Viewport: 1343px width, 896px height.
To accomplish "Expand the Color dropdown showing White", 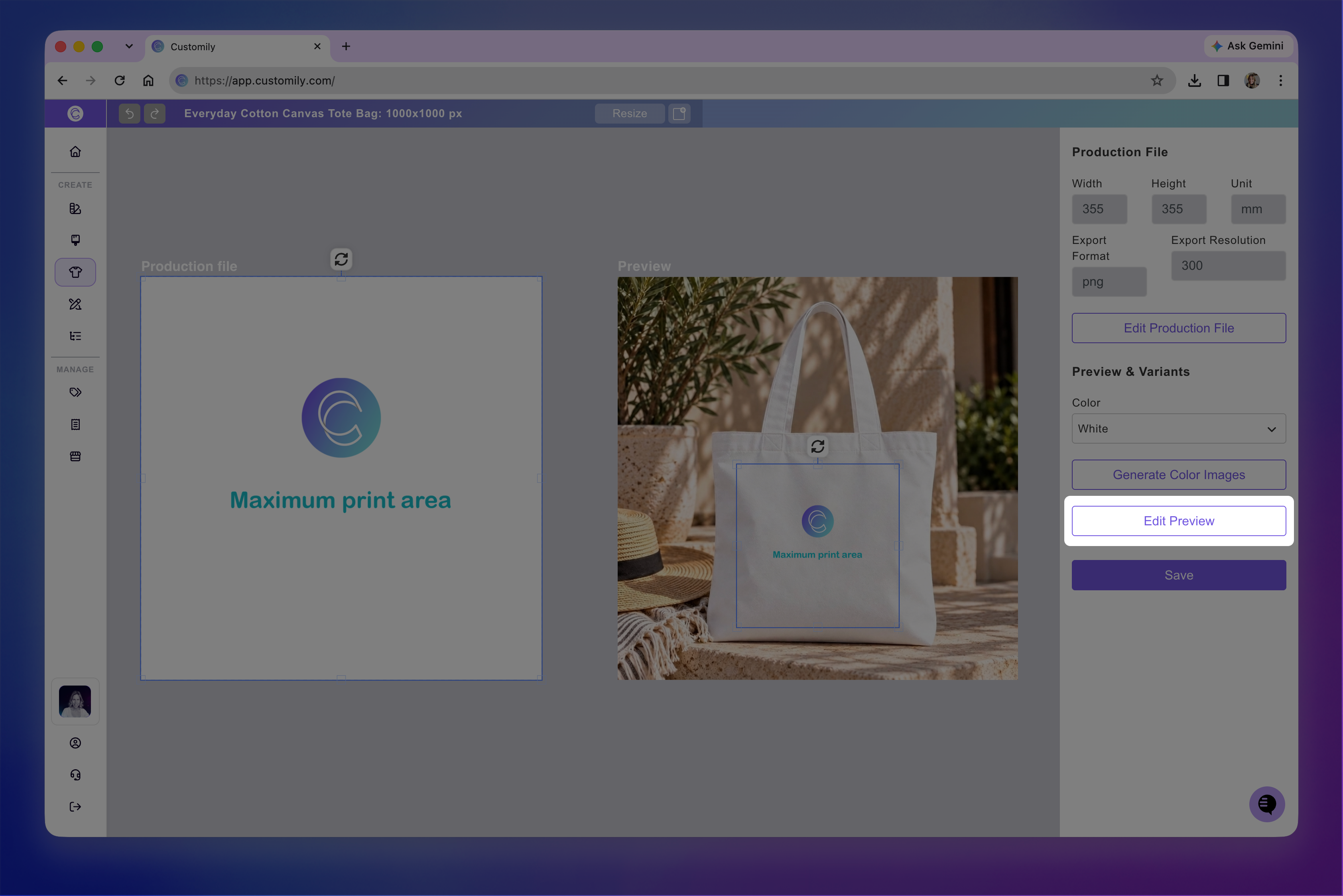I will [x=1179, y=428].
